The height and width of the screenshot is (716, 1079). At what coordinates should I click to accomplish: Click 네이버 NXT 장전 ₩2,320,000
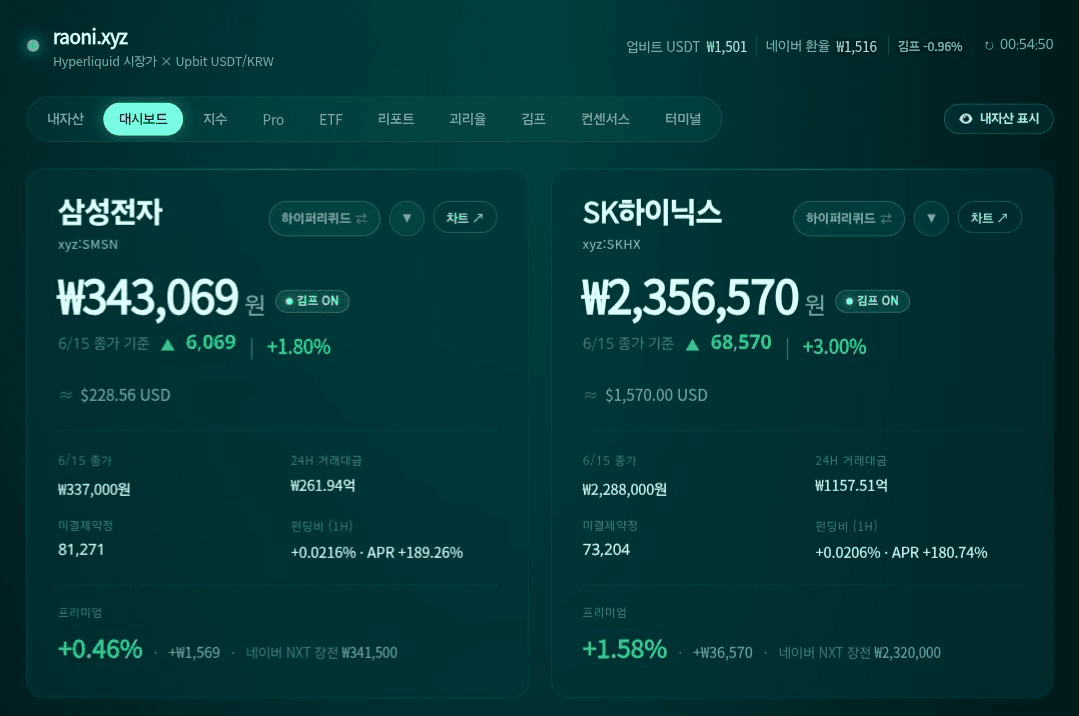click(x=859, y=653)
